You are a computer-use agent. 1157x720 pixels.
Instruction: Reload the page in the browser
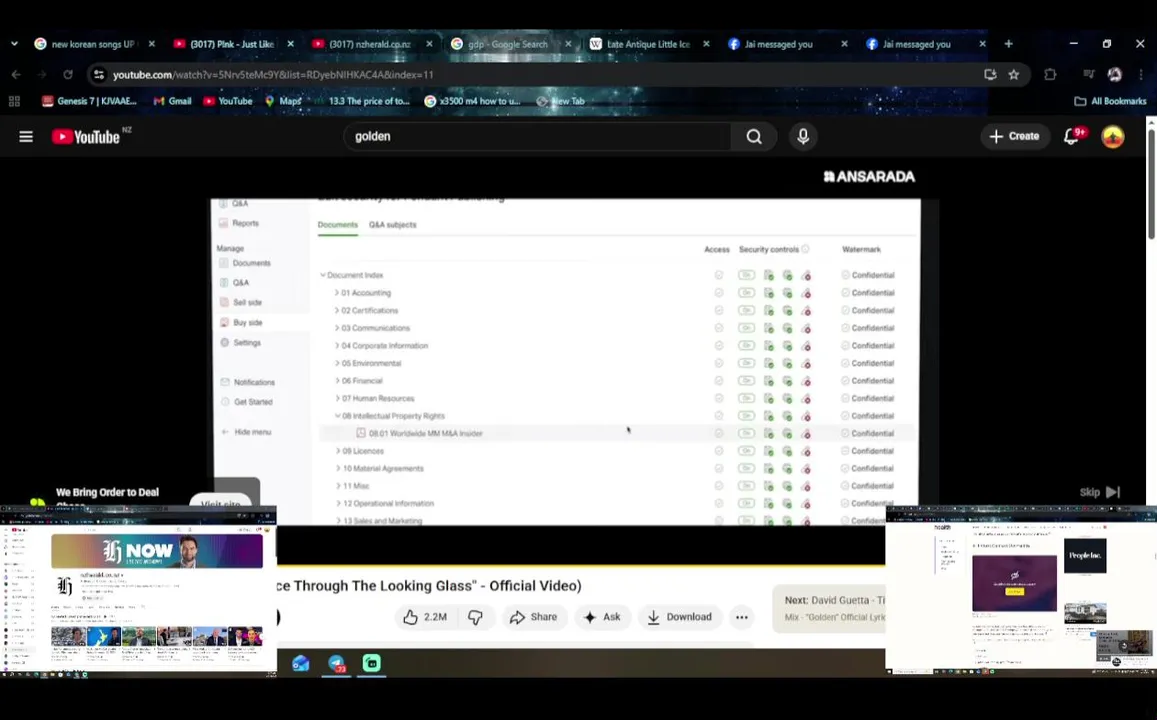[68, 75]
